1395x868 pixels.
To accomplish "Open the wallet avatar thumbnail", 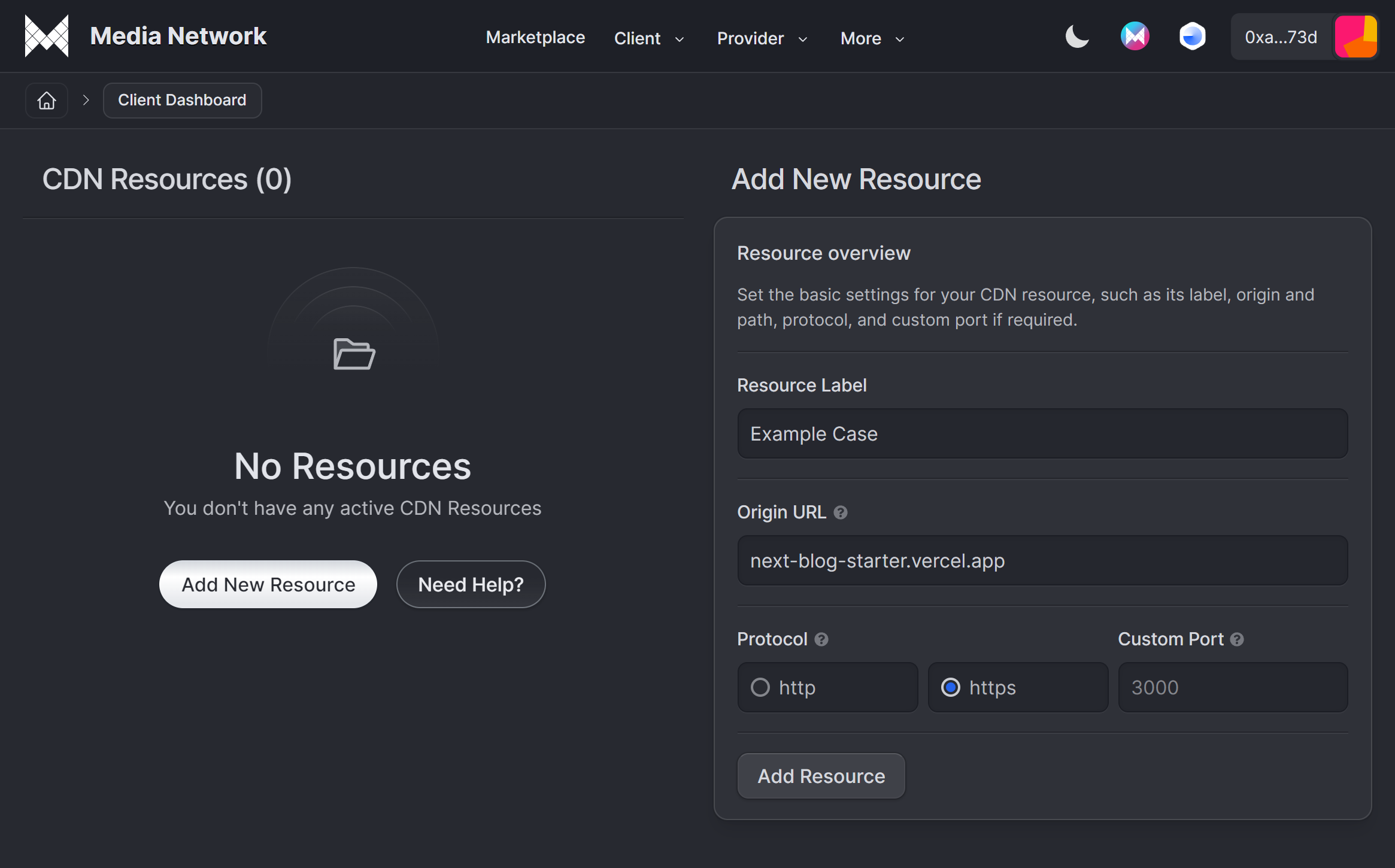I will click(x=1356, y=37).
